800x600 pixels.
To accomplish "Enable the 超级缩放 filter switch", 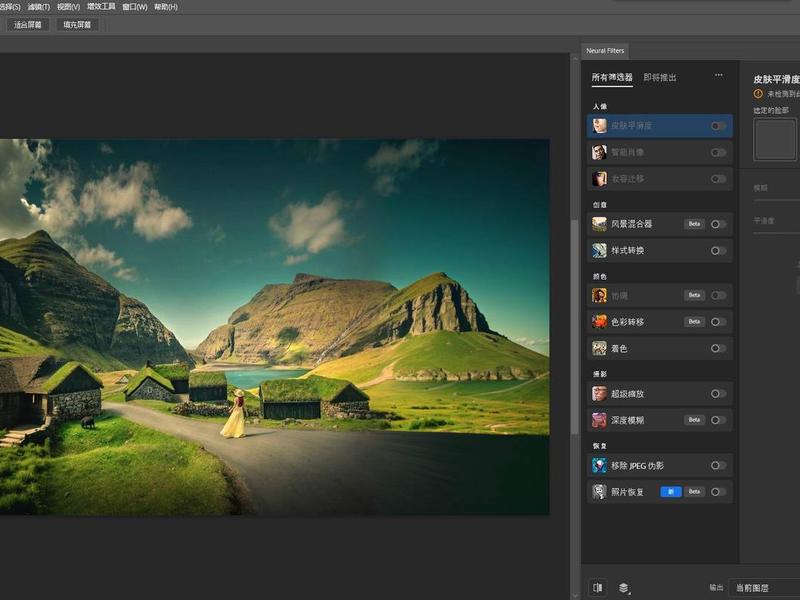I will [718, 394].
